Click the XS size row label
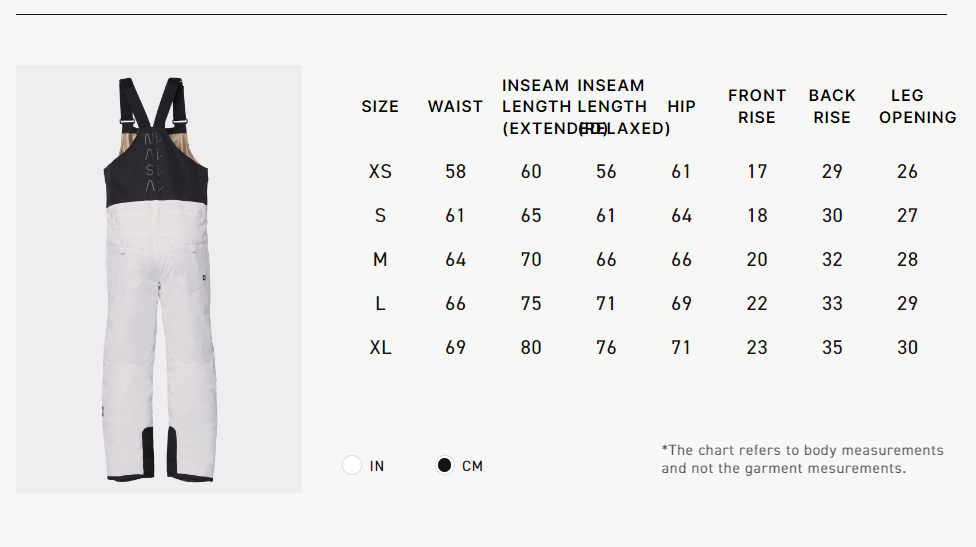 pyautogui.click(x=380, y=171)
